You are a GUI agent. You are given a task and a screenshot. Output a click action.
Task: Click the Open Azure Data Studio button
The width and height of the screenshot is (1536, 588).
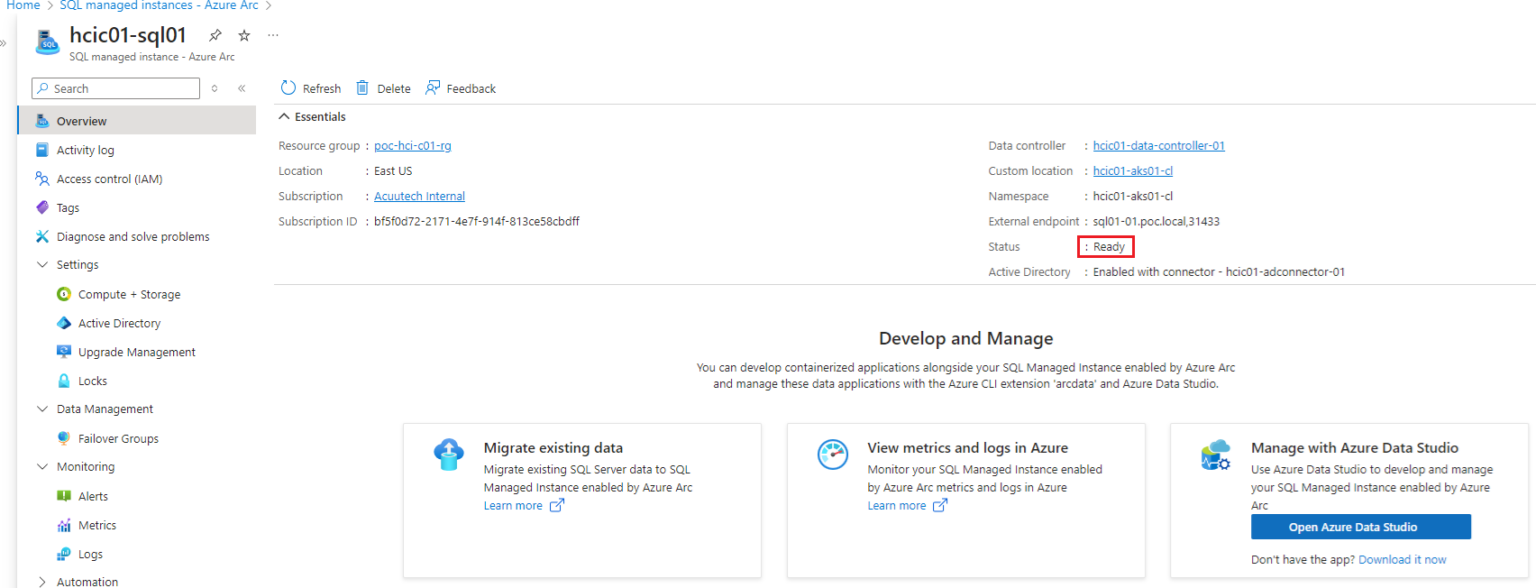click(x=1360, y=527)
